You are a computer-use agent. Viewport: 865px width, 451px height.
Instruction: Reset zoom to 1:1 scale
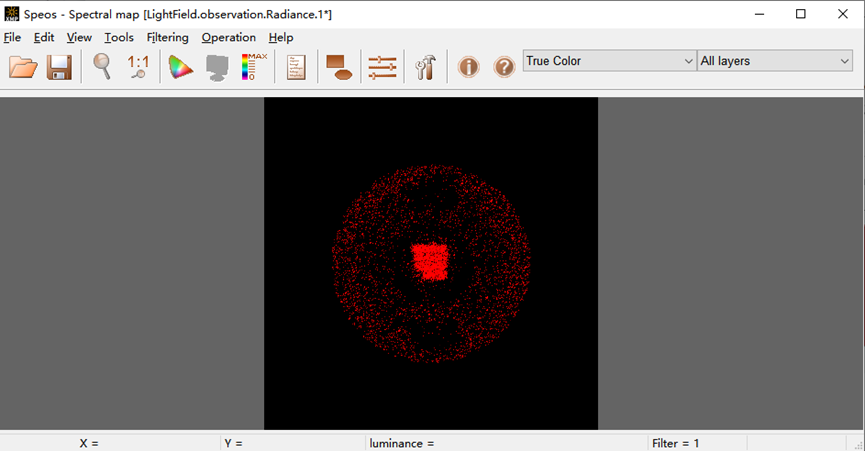138,67
